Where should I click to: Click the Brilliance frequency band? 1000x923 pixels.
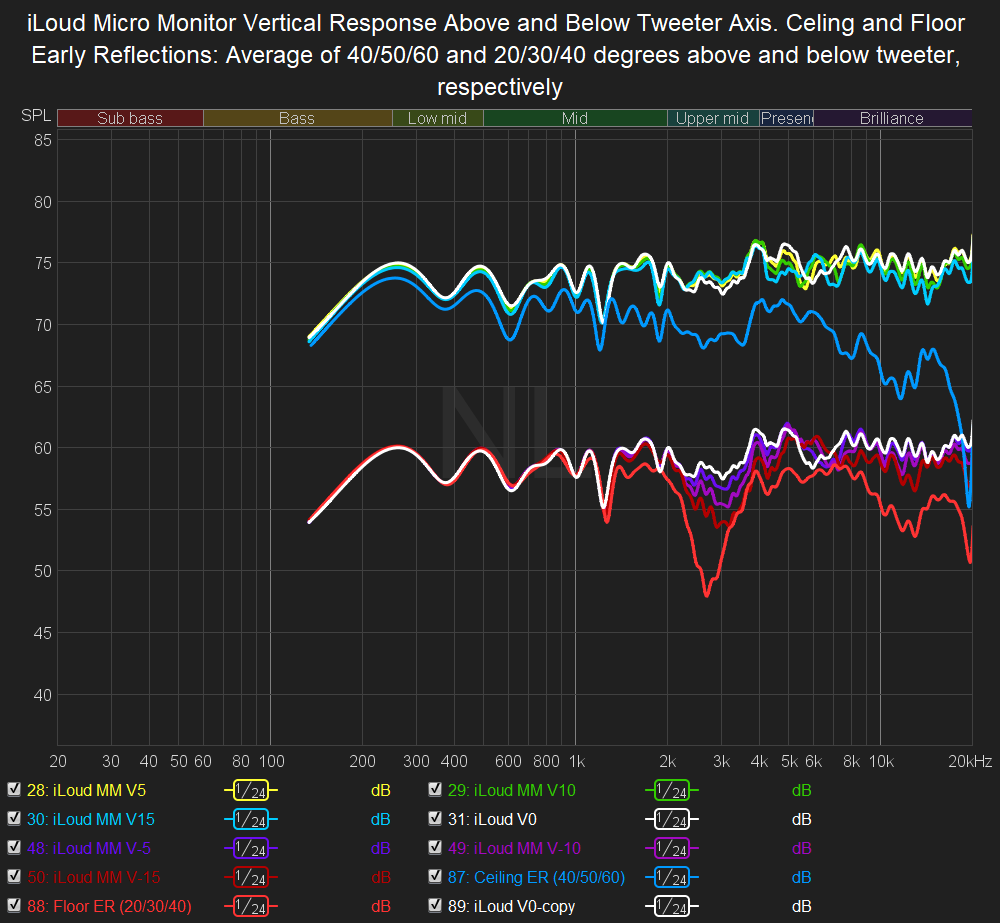click(892, 118)
